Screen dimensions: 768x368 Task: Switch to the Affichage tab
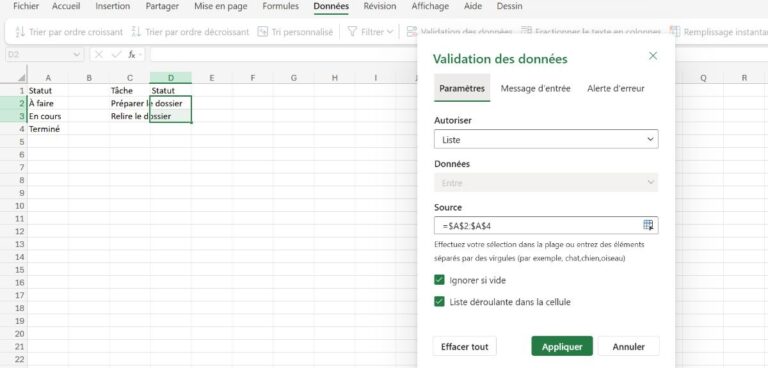(430, 6)
